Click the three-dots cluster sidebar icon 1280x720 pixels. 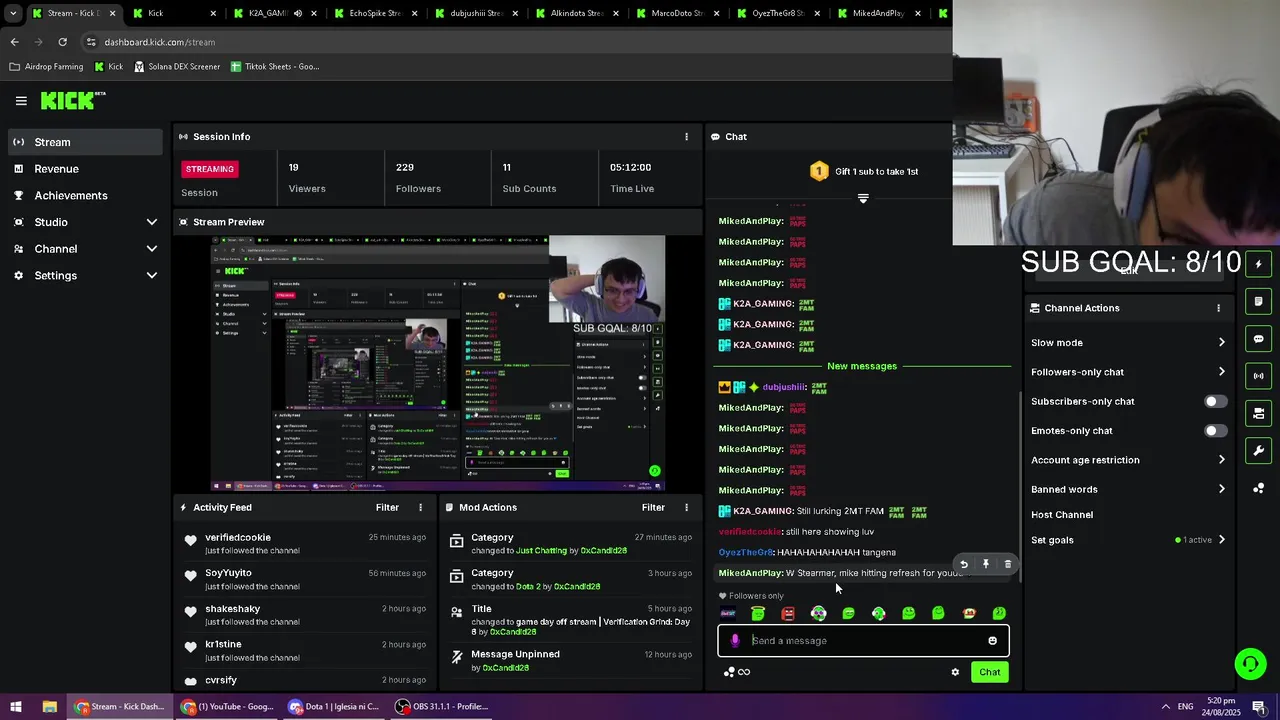(x=1258, y=488)
